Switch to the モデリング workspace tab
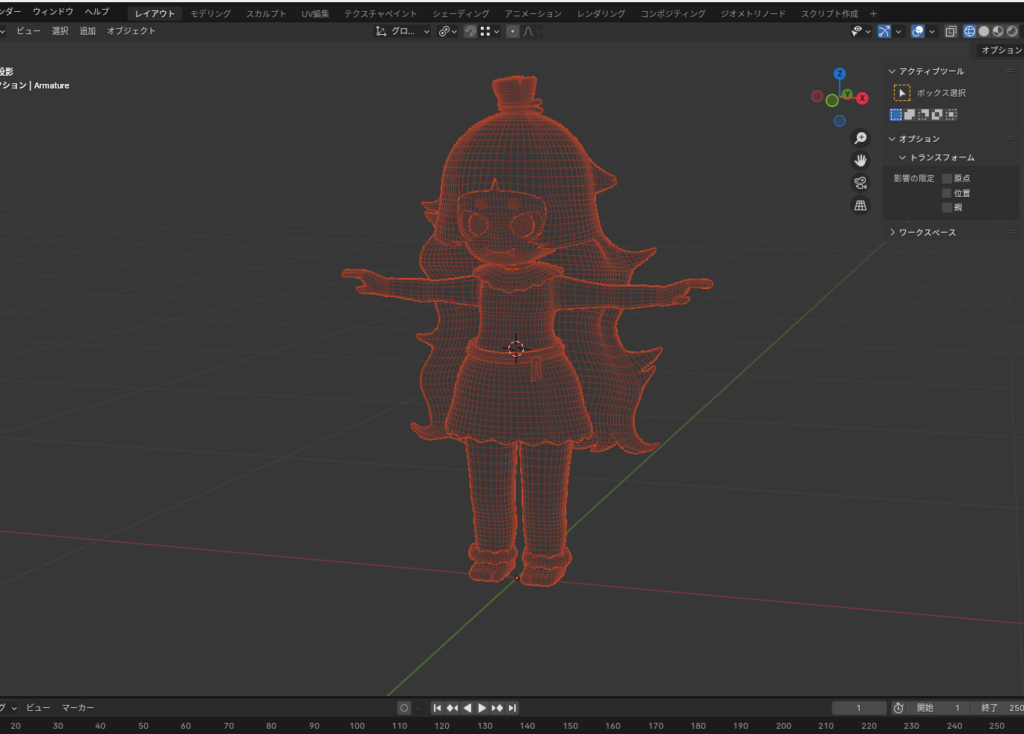 [210, 14]
